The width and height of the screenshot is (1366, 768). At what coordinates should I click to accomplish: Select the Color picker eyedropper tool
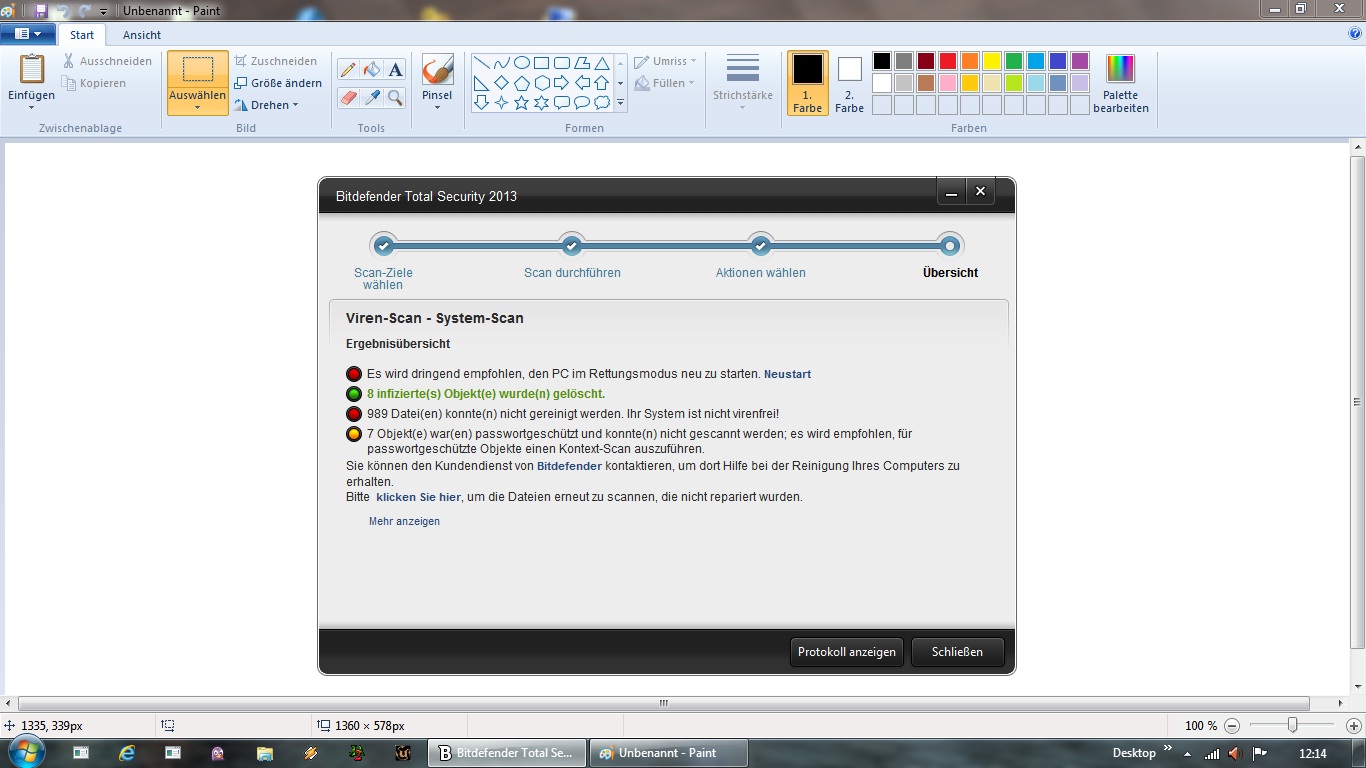(372, 97)
